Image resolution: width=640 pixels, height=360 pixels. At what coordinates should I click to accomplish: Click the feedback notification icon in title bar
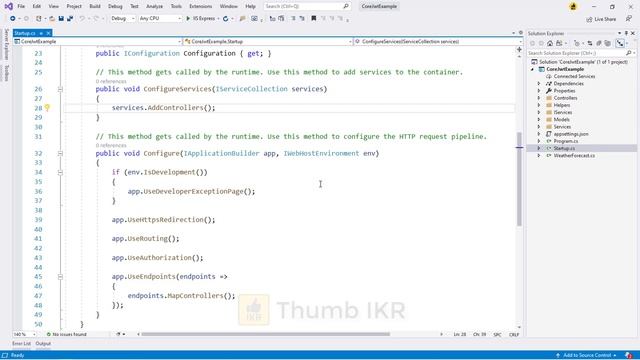click(x=573, y=6)
